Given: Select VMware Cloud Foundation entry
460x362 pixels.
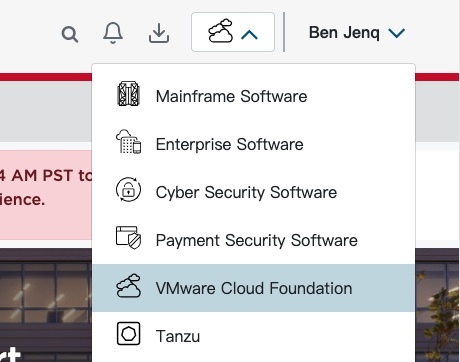Looking at the screenshot, I should [254, 288].
